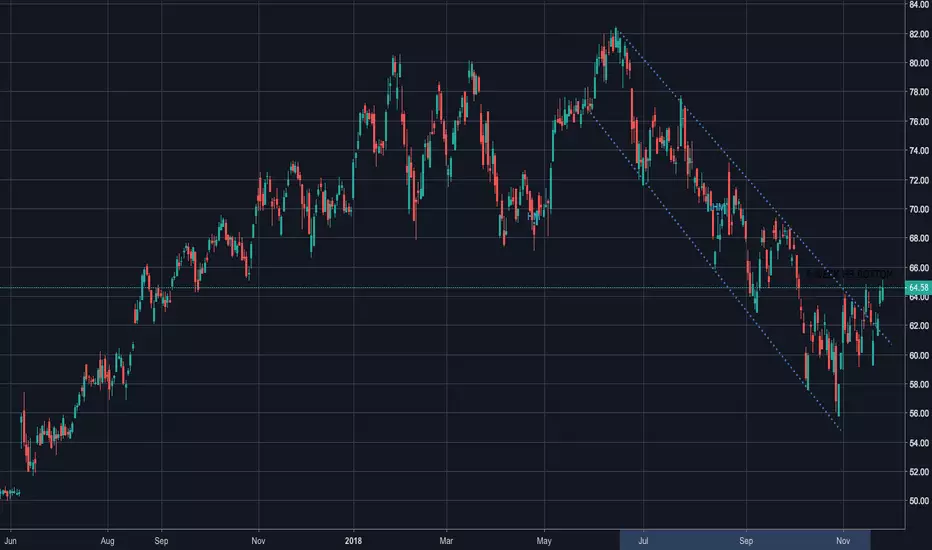The image size is (932, 550).
Task: Click the Sep label next to Aug
Action: coord(161,541)
